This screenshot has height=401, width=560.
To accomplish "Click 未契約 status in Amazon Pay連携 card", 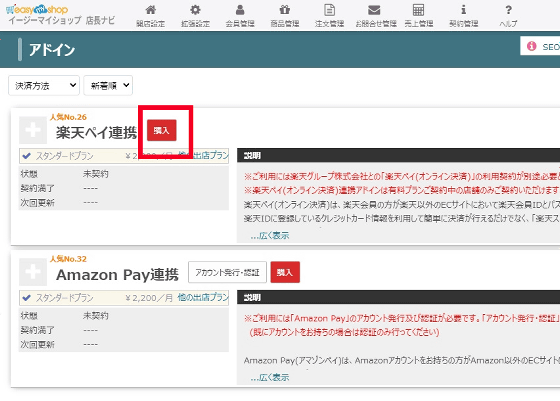I will tap(95, 316).
